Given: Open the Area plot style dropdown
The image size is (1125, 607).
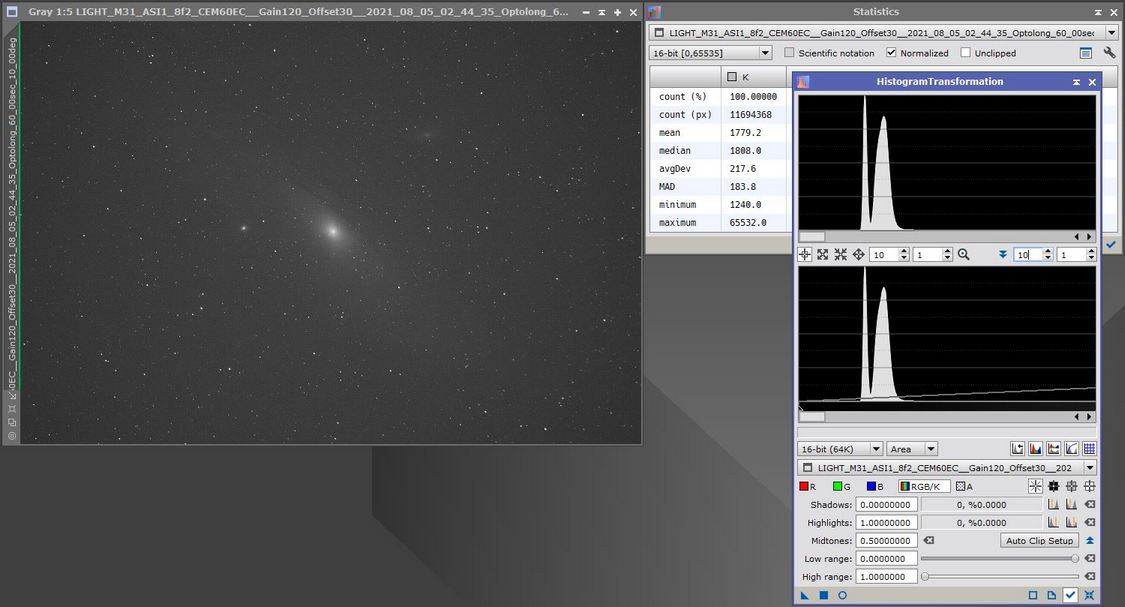Looking at the screenshot, I should 912,449.
